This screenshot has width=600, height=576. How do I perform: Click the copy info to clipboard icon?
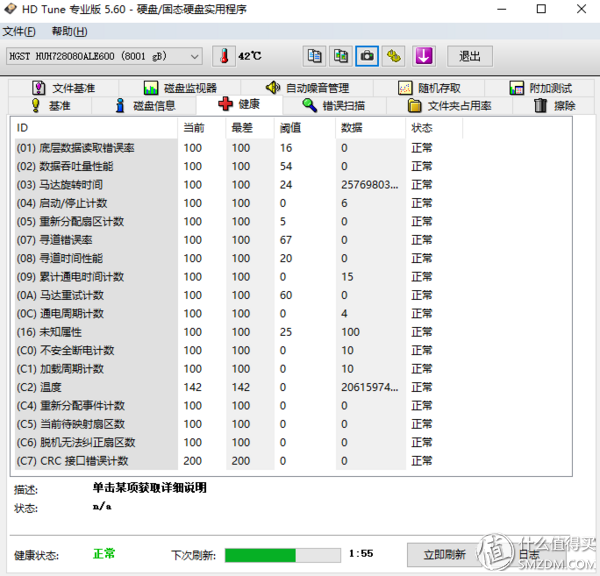[x=314, y=56]
